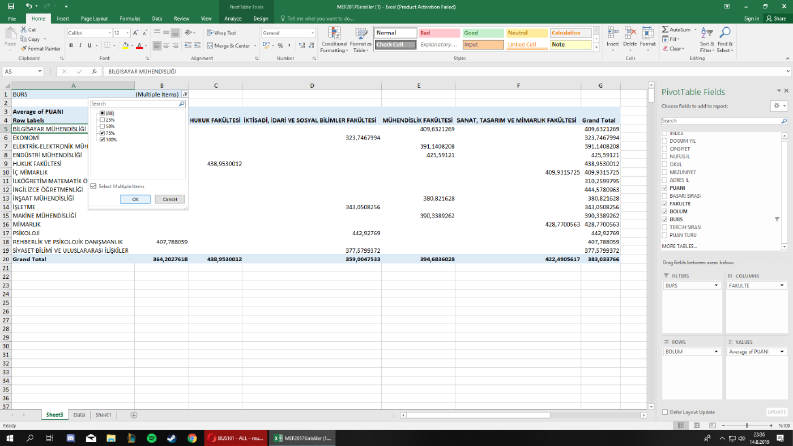Viewport: 793px width, 446px height.
Task: Click the Insert Function fx icon
Action: (94, 72)
